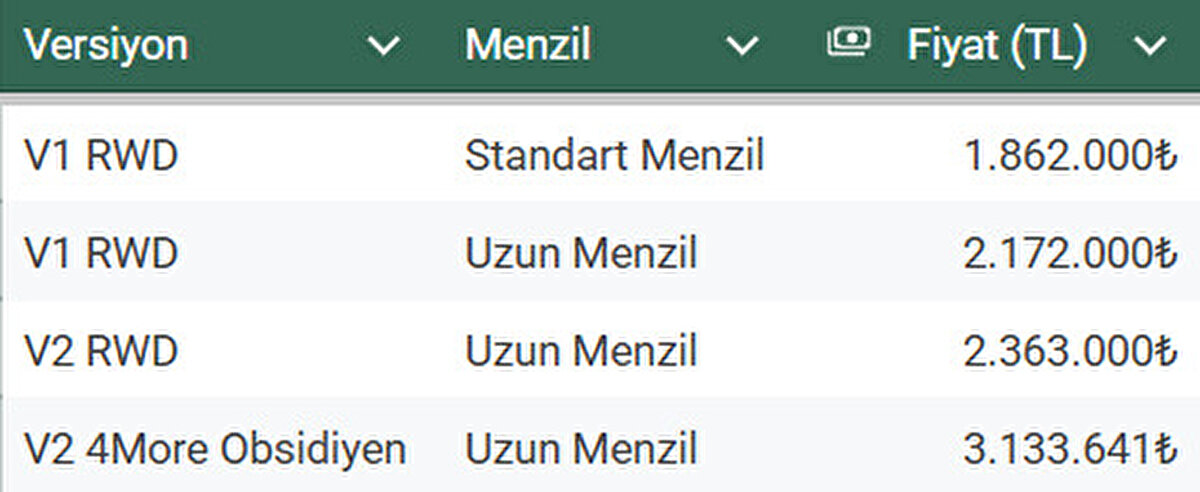This screenshot has width=1200, height=492.
Task: Open the Versiyon column dropdown arrow
Action: [x=383, y=46]
